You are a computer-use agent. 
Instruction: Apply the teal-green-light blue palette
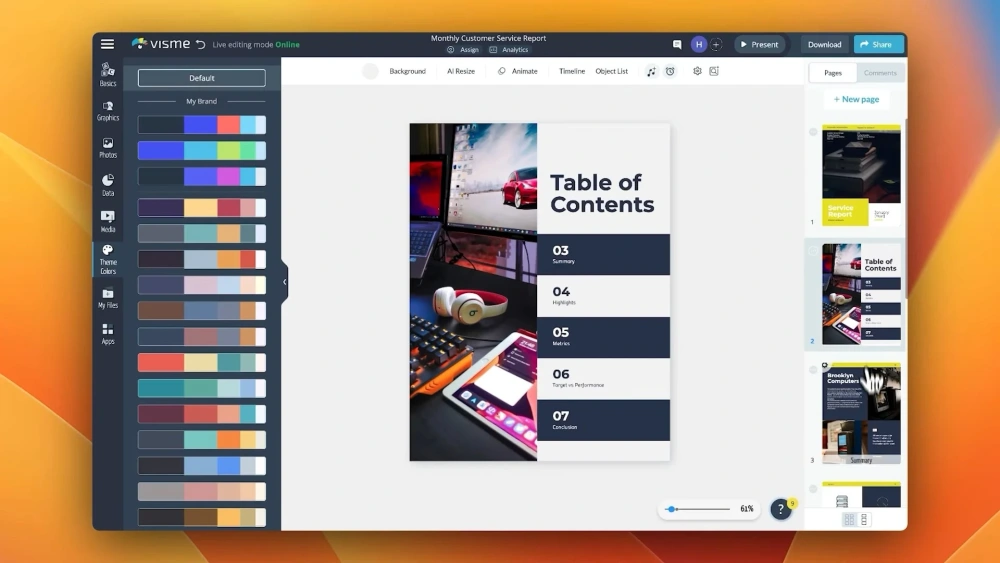202,388
